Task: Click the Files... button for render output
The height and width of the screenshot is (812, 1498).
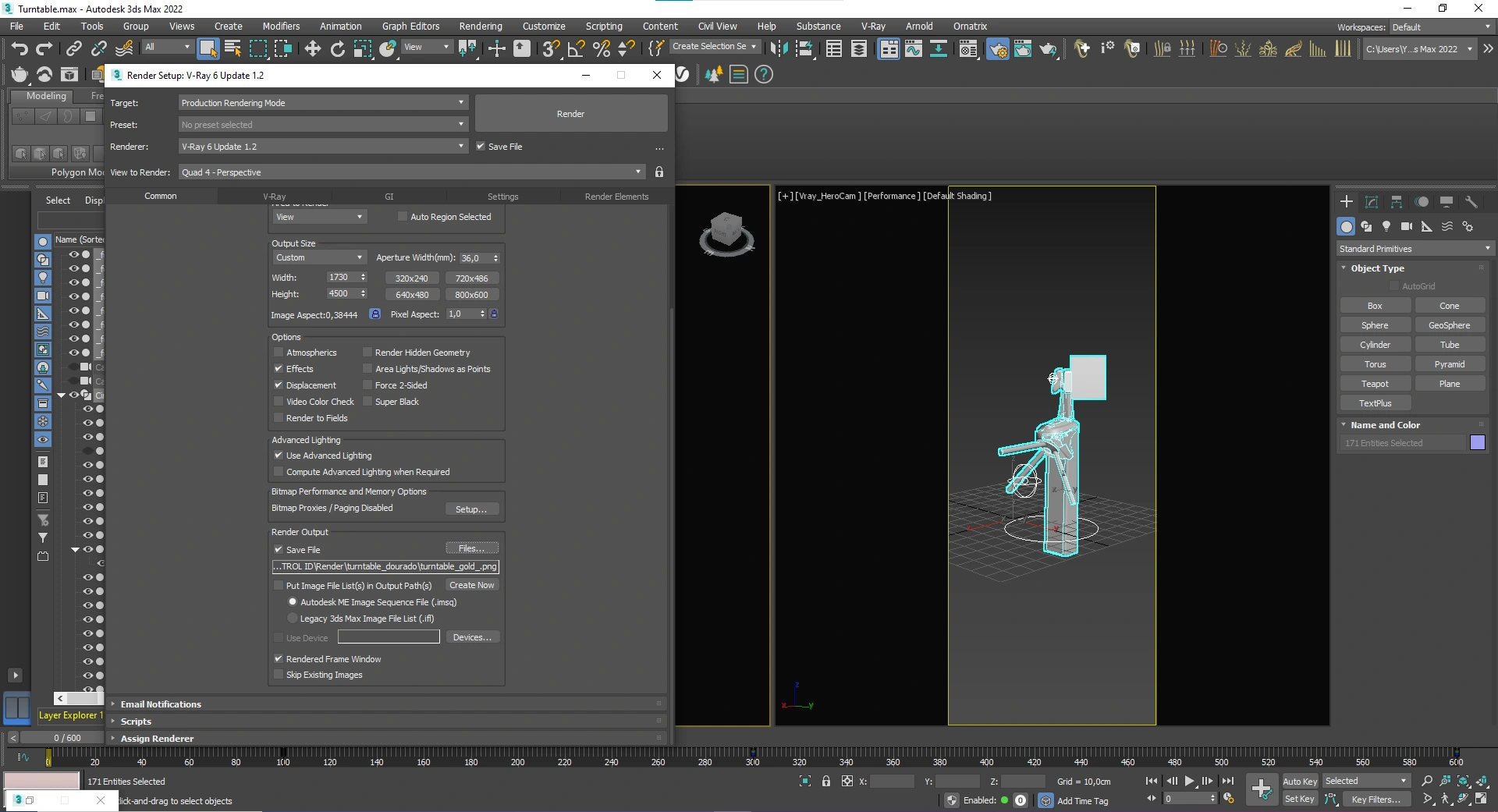Action: tap(472, 549)
